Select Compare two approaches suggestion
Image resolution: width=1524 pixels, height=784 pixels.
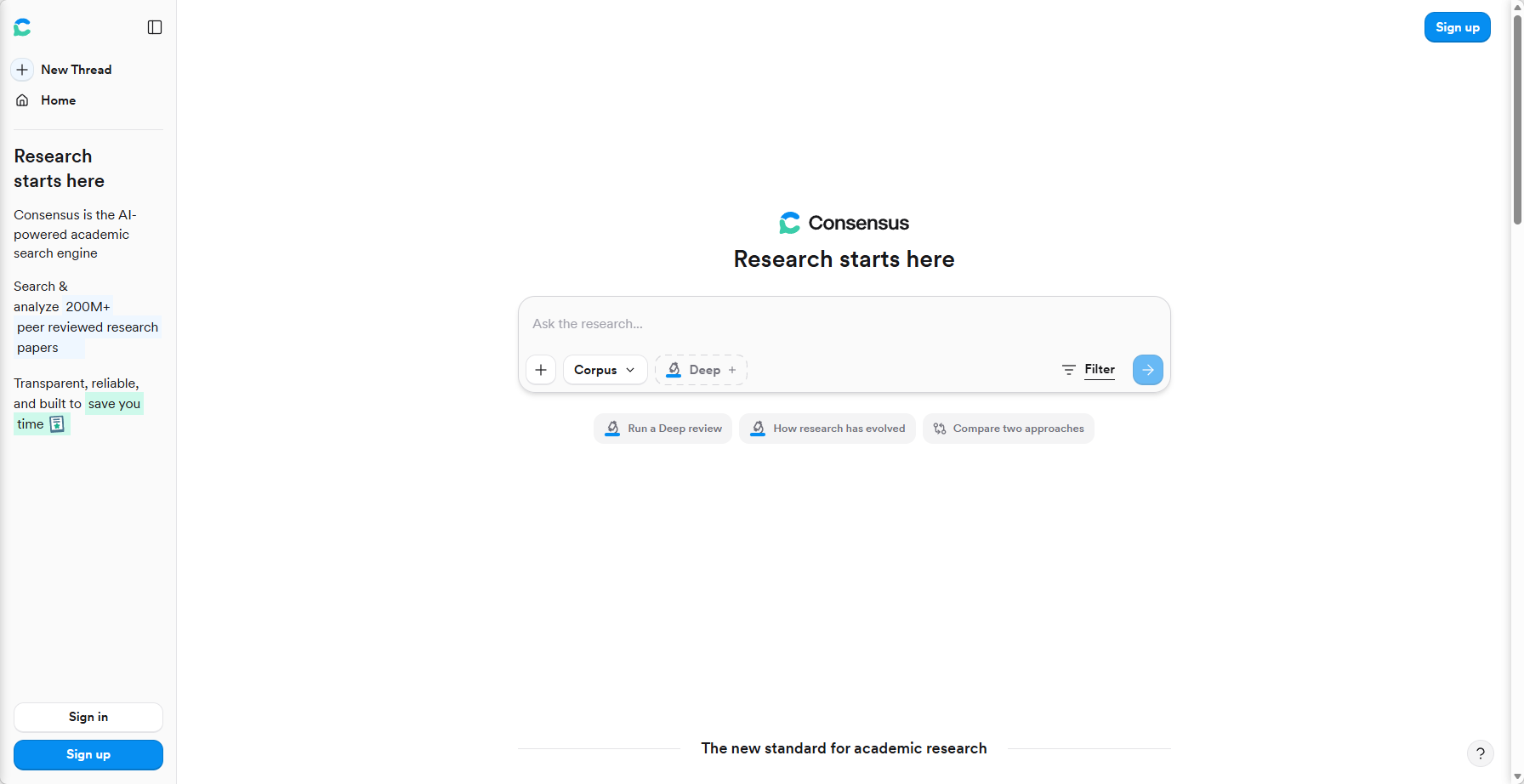(1008, 429)
